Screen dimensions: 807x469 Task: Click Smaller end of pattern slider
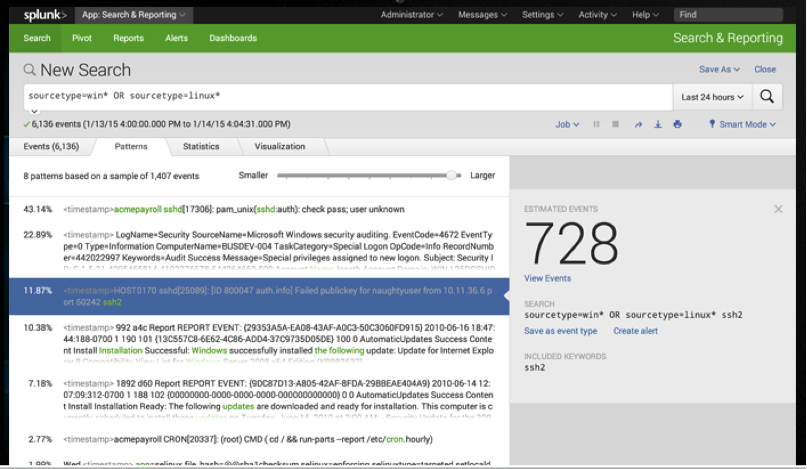[253, 176]
